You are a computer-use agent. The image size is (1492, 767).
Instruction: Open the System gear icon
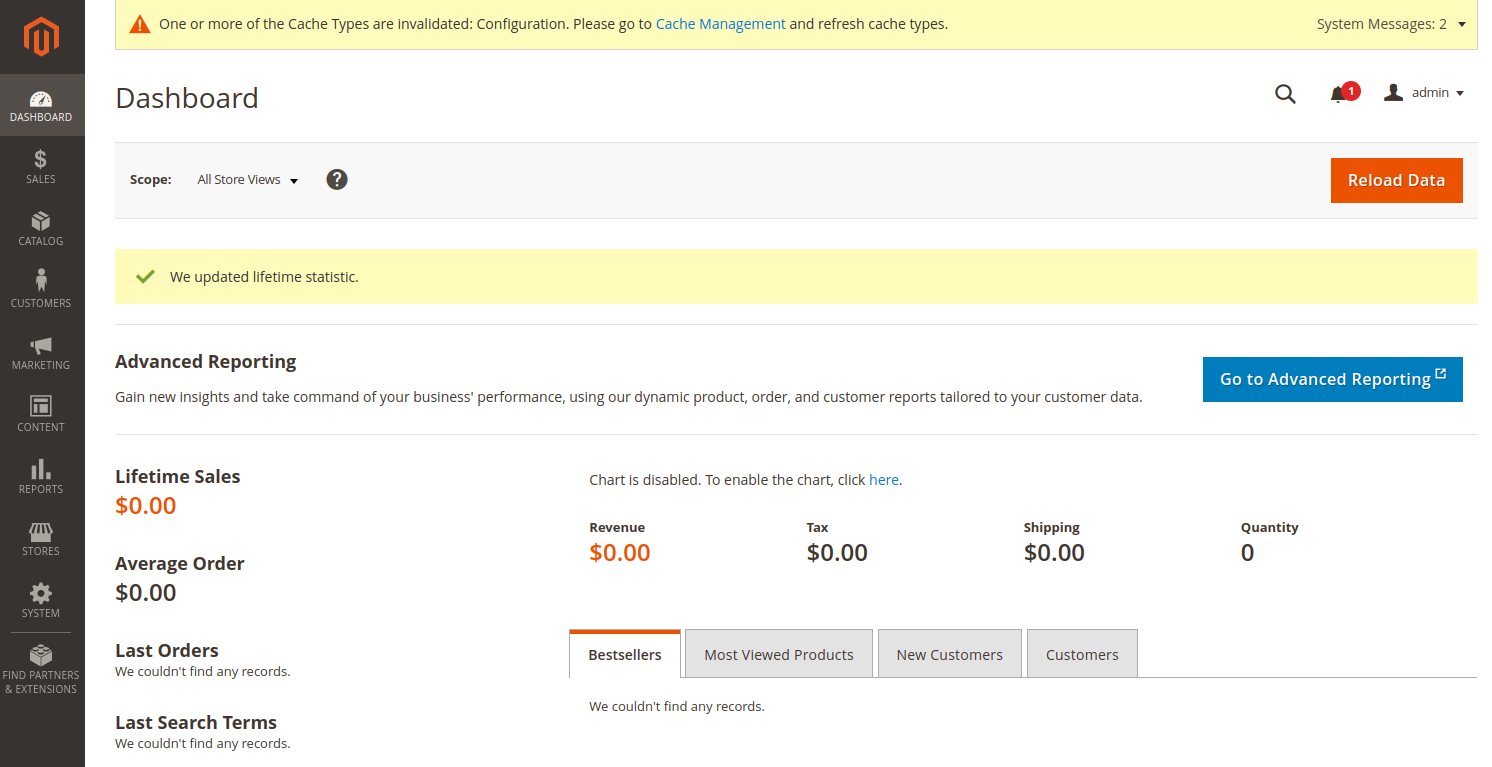41,593
